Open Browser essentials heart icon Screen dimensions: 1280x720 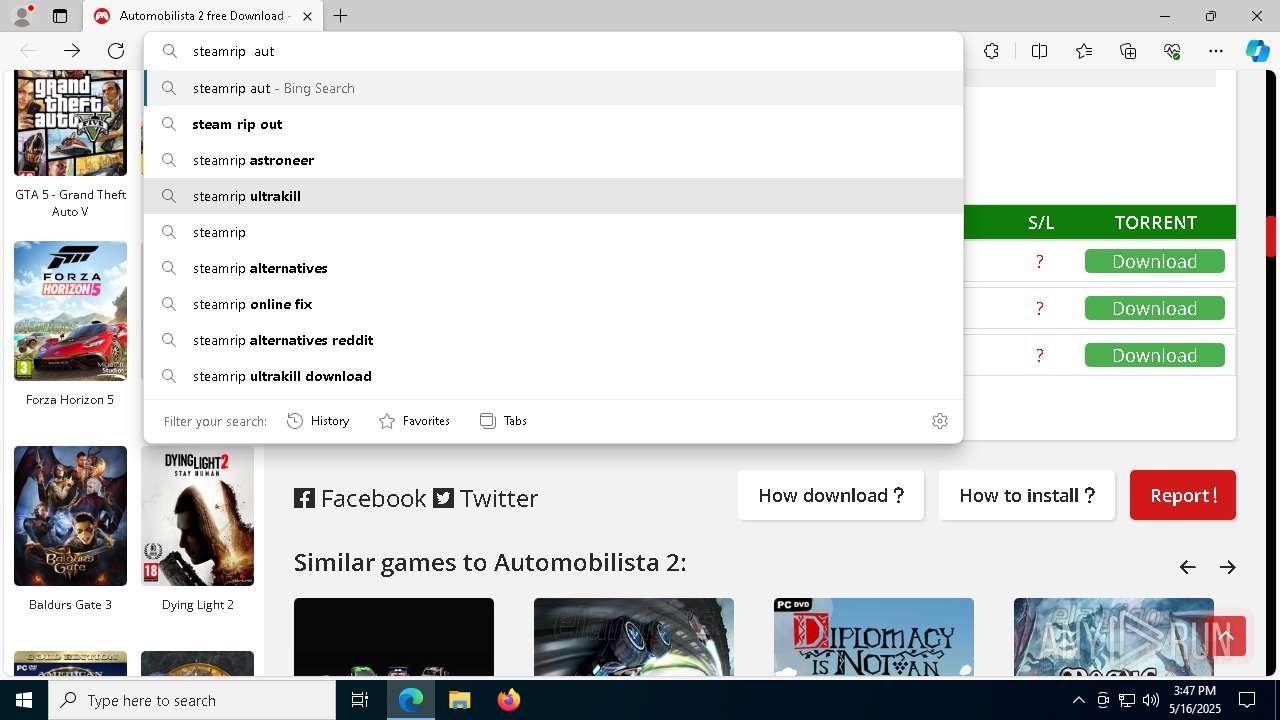coord(1172,51)
